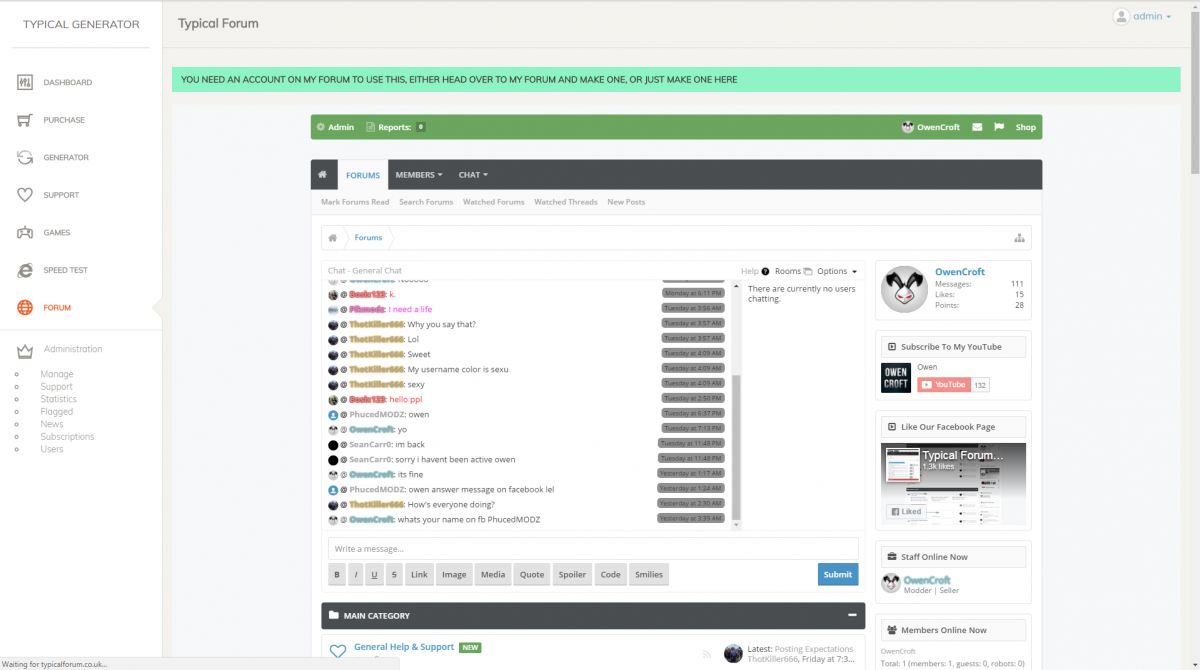Open the Games controller icon
Image resolution: width=1200 pixels, height=670 pixels.
coord(25,233)
